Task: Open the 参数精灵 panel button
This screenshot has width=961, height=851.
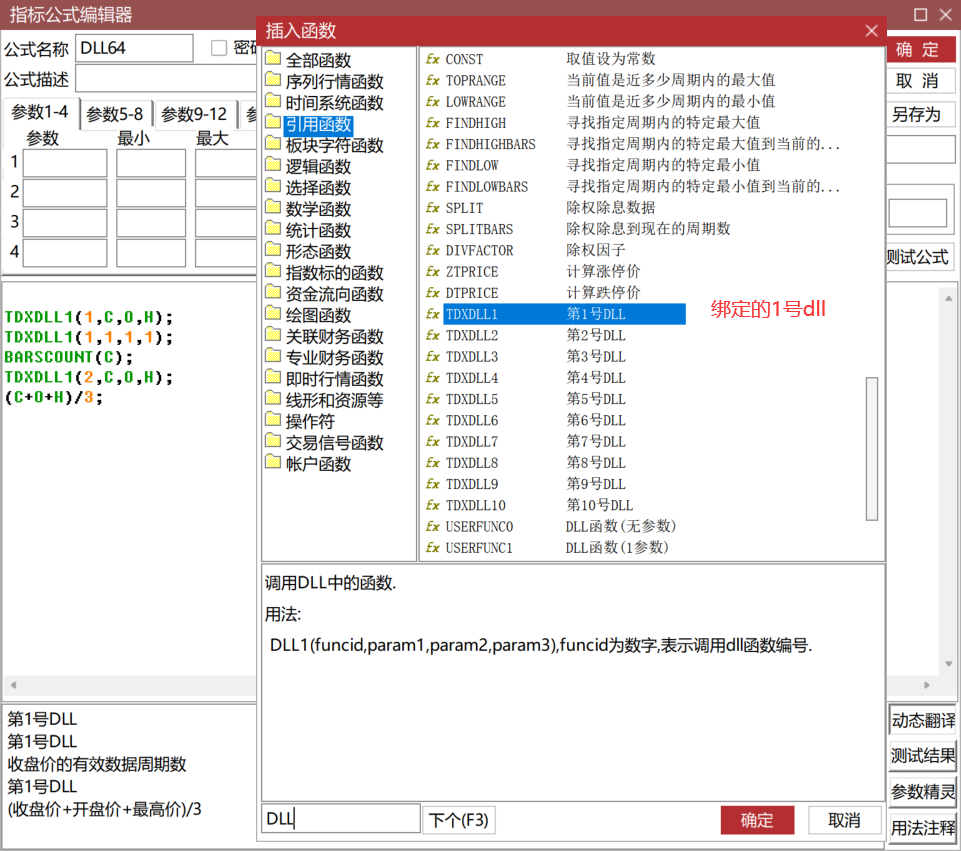Action: [x=923, y=792]
